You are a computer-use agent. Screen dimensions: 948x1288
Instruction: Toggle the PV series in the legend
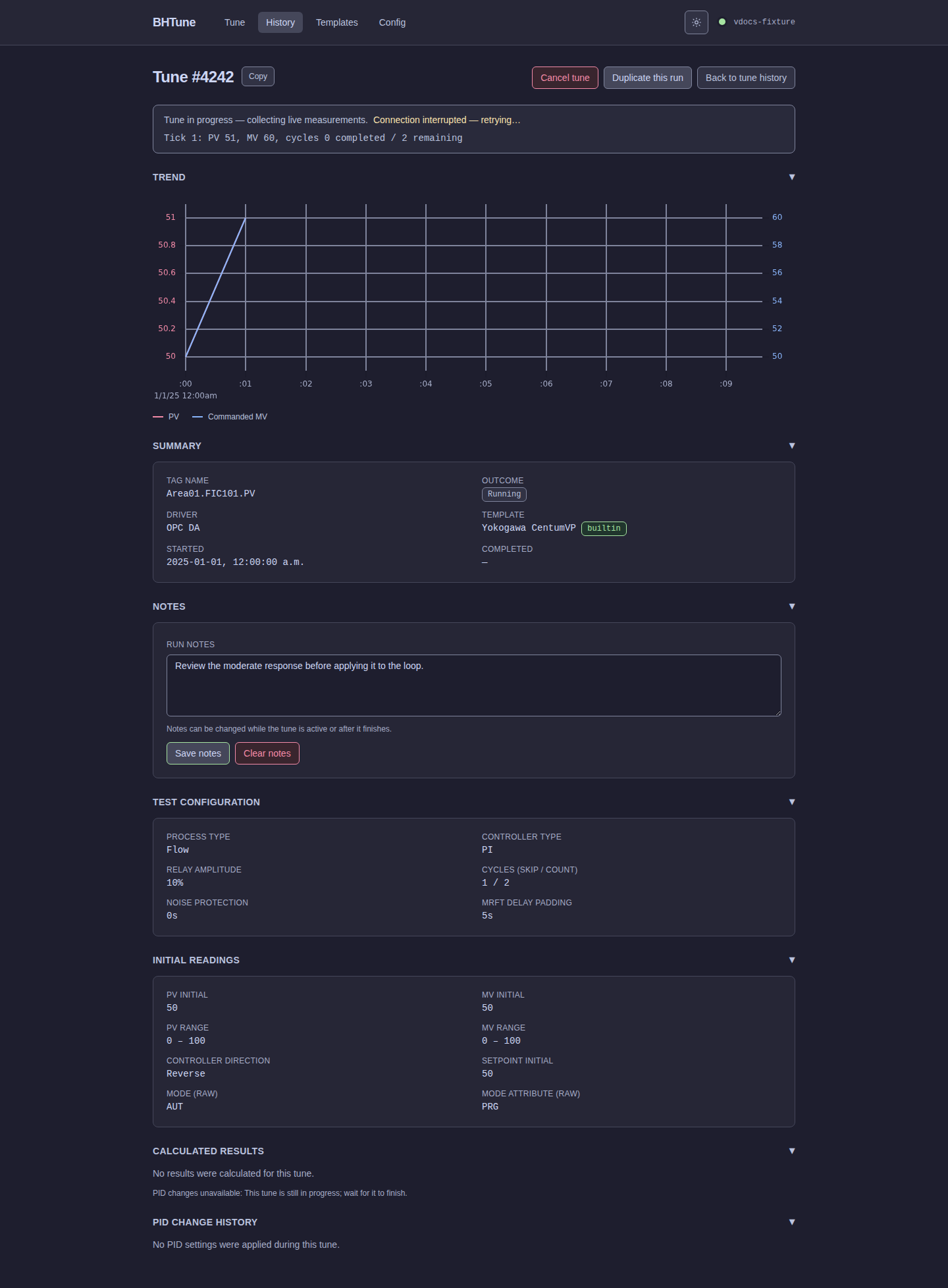(166, 417)
